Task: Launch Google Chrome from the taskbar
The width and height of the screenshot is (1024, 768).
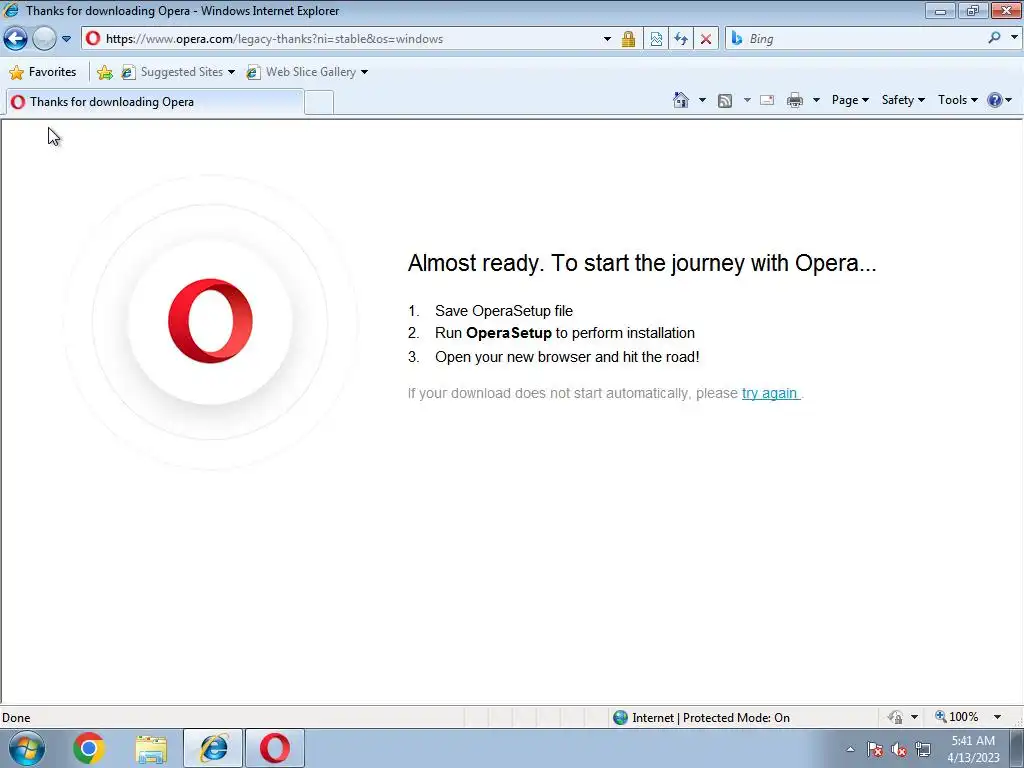Action: point(89,748)
